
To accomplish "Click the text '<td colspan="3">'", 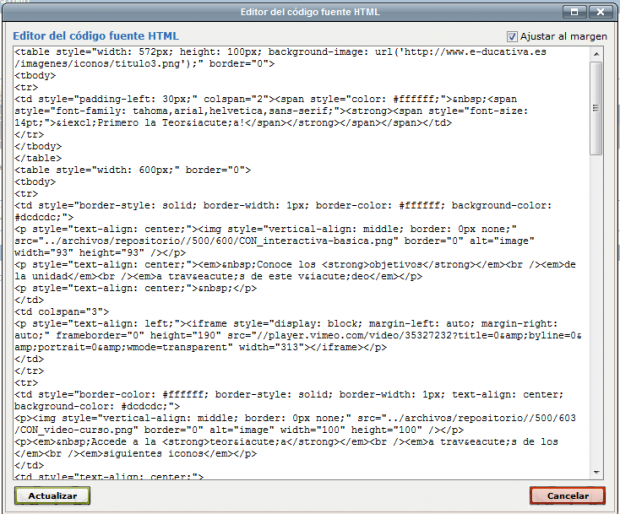I will 61,312.
